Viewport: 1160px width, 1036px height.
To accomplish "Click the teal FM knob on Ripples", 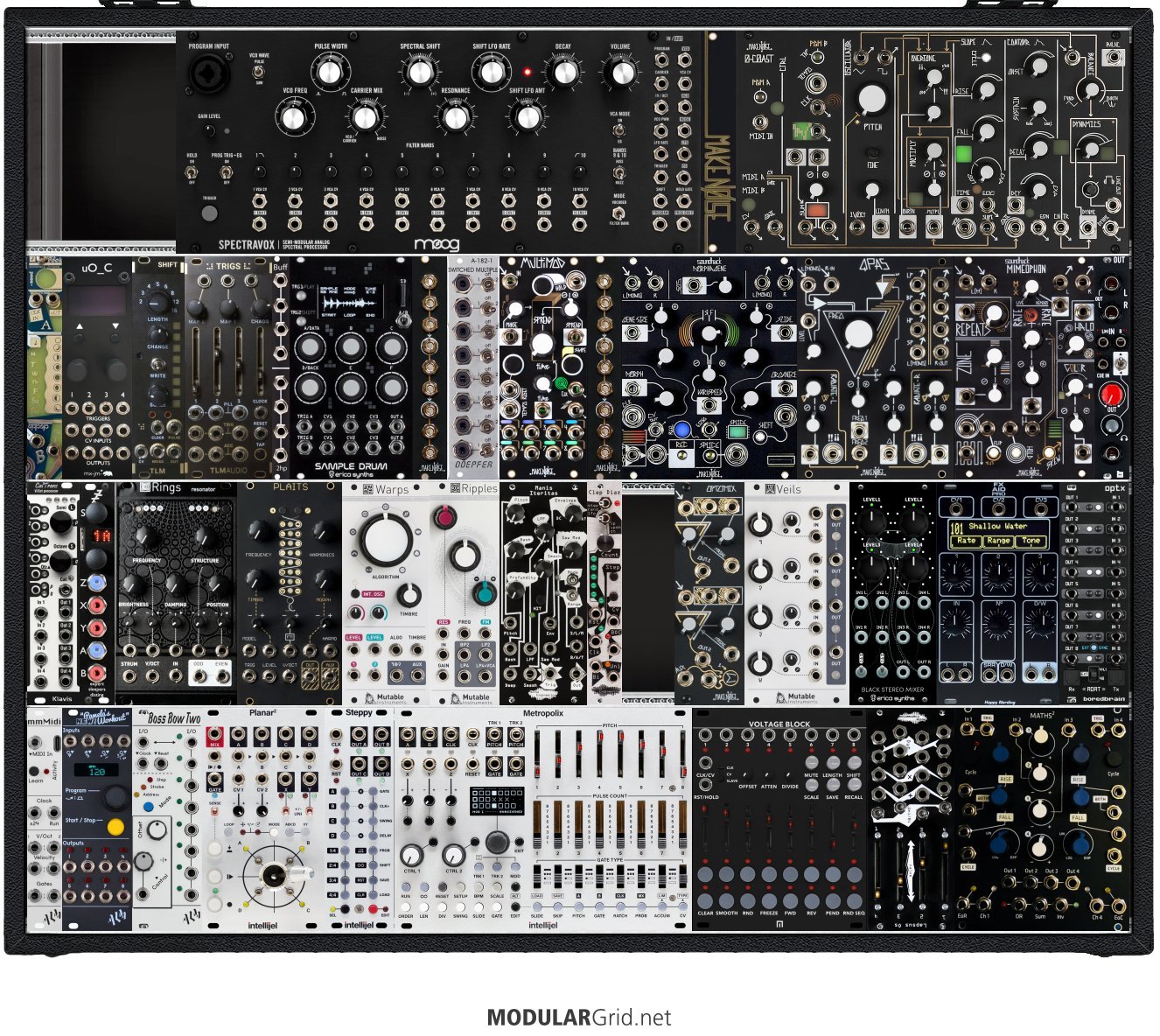I will [x=484, y=593].
